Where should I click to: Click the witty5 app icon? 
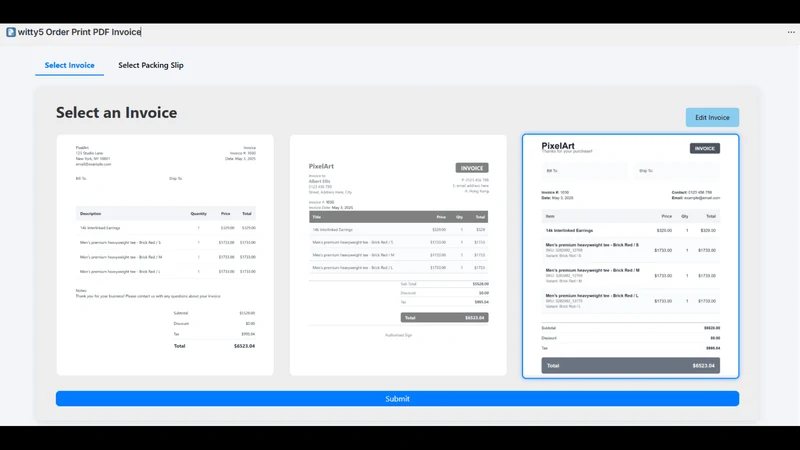tap(11, 32)
